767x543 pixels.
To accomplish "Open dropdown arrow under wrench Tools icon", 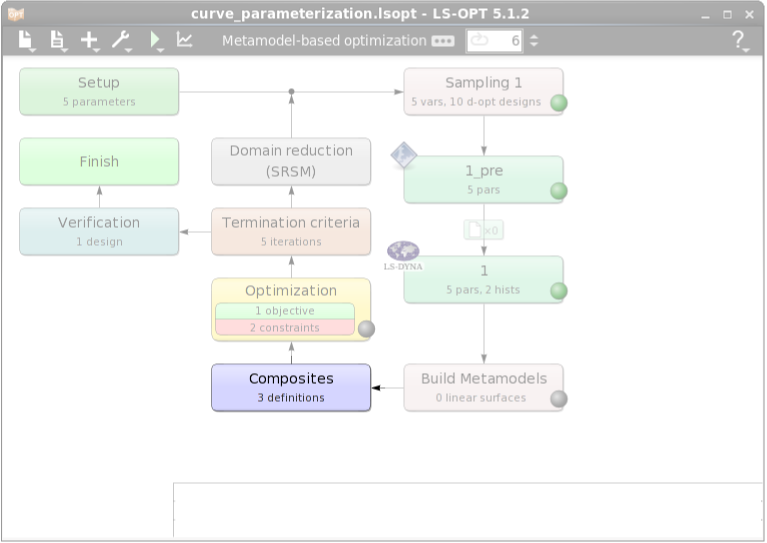I will (x=128, y=50).
